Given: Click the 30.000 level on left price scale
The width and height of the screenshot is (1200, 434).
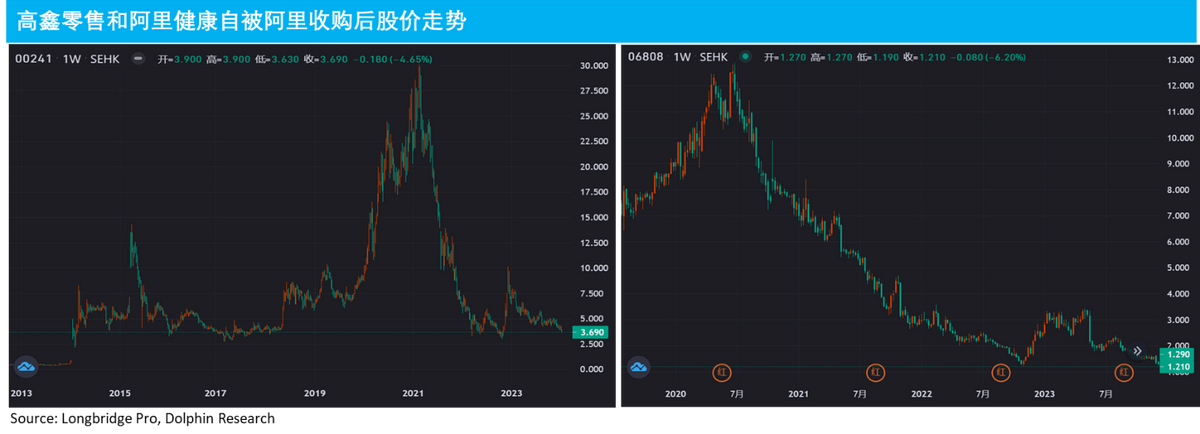Looking at the screenshot, I should [x=594, y=66].
